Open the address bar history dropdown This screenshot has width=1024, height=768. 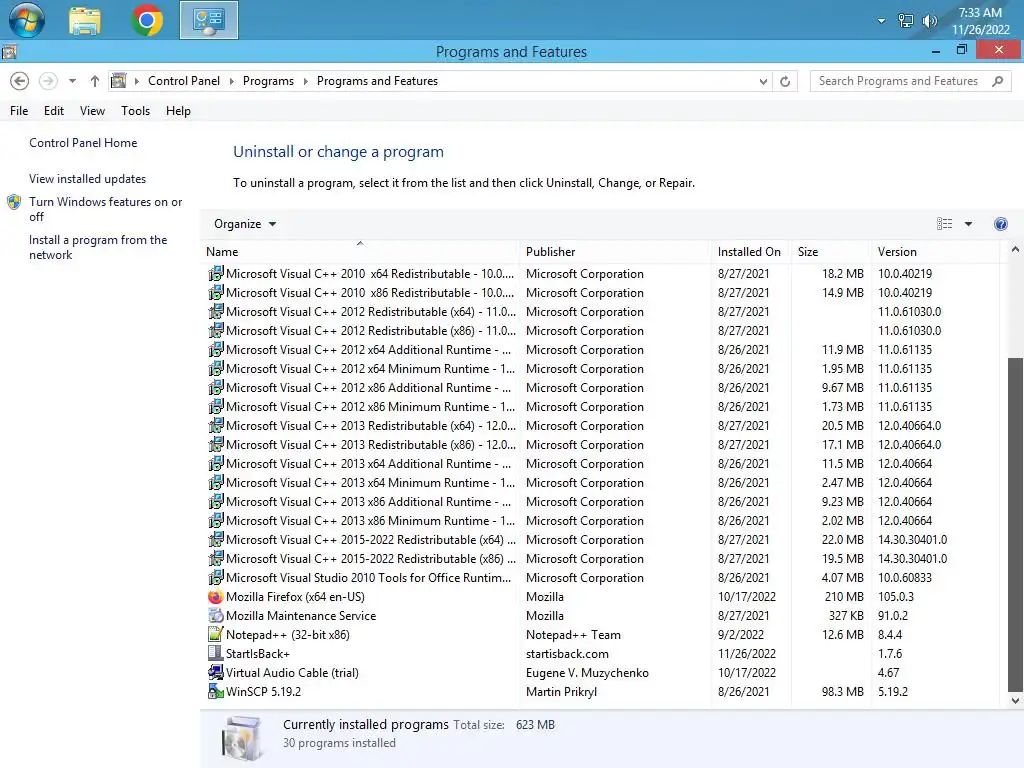tap(763, 82)
